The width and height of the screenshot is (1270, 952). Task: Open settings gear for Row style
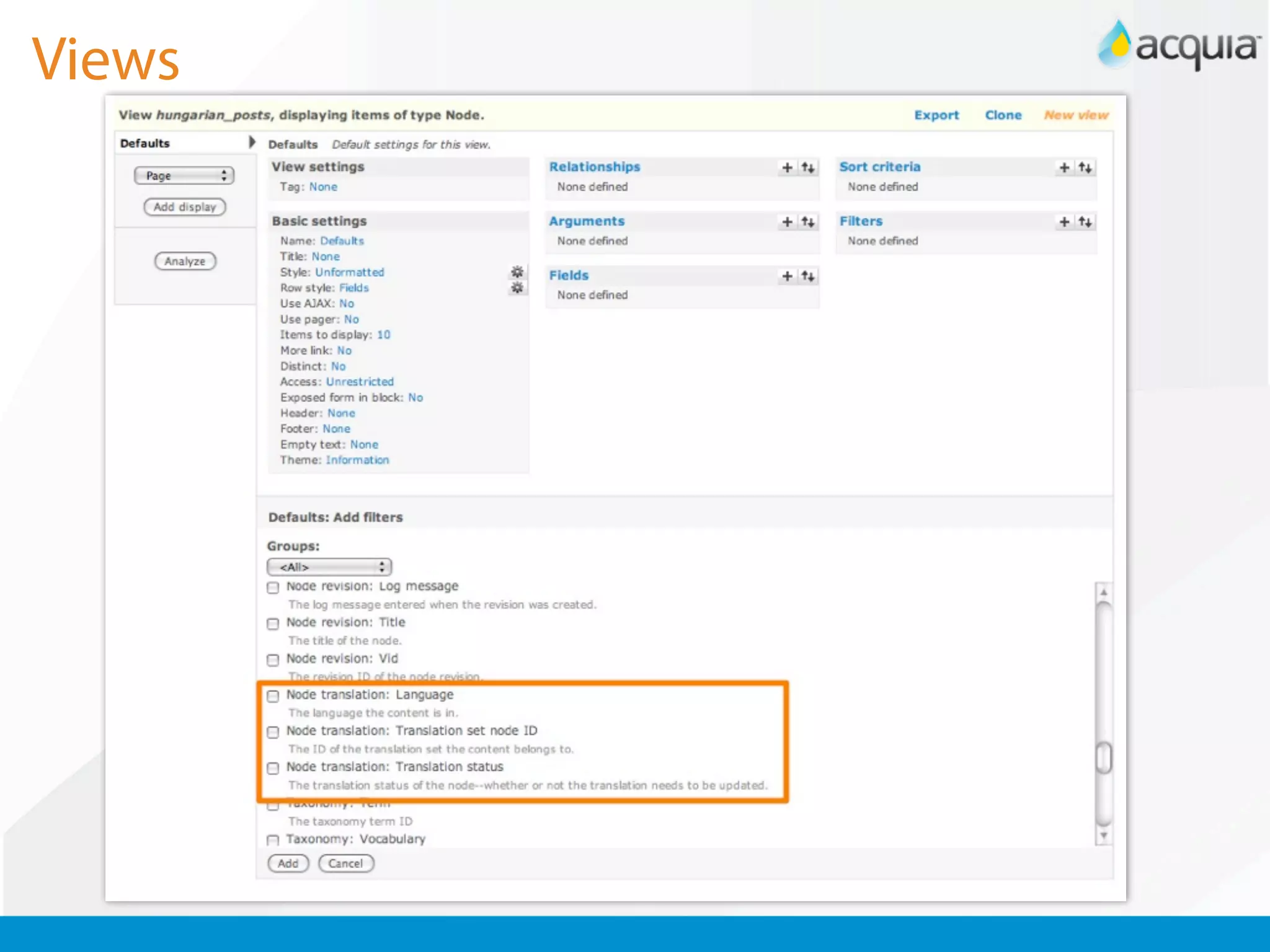pos(517,288)
